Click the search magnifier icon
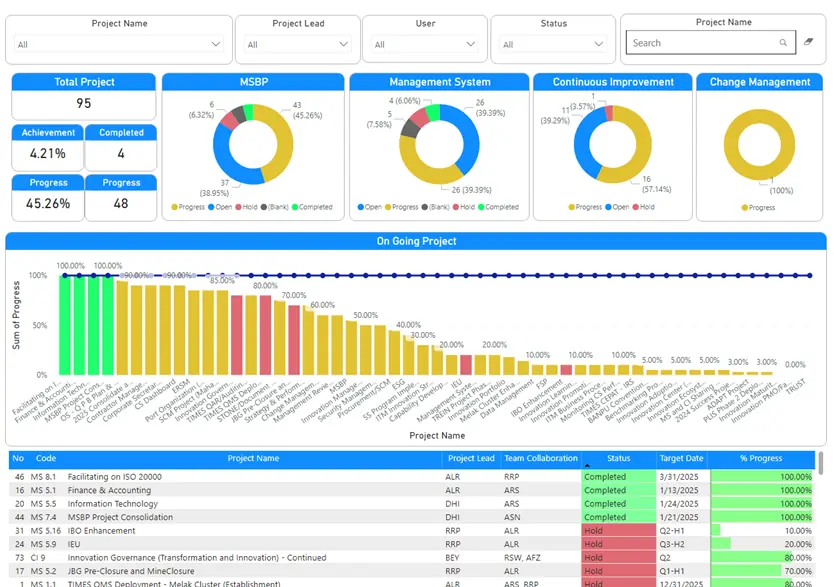The image size is (834, 587). [x=783, y=43]
